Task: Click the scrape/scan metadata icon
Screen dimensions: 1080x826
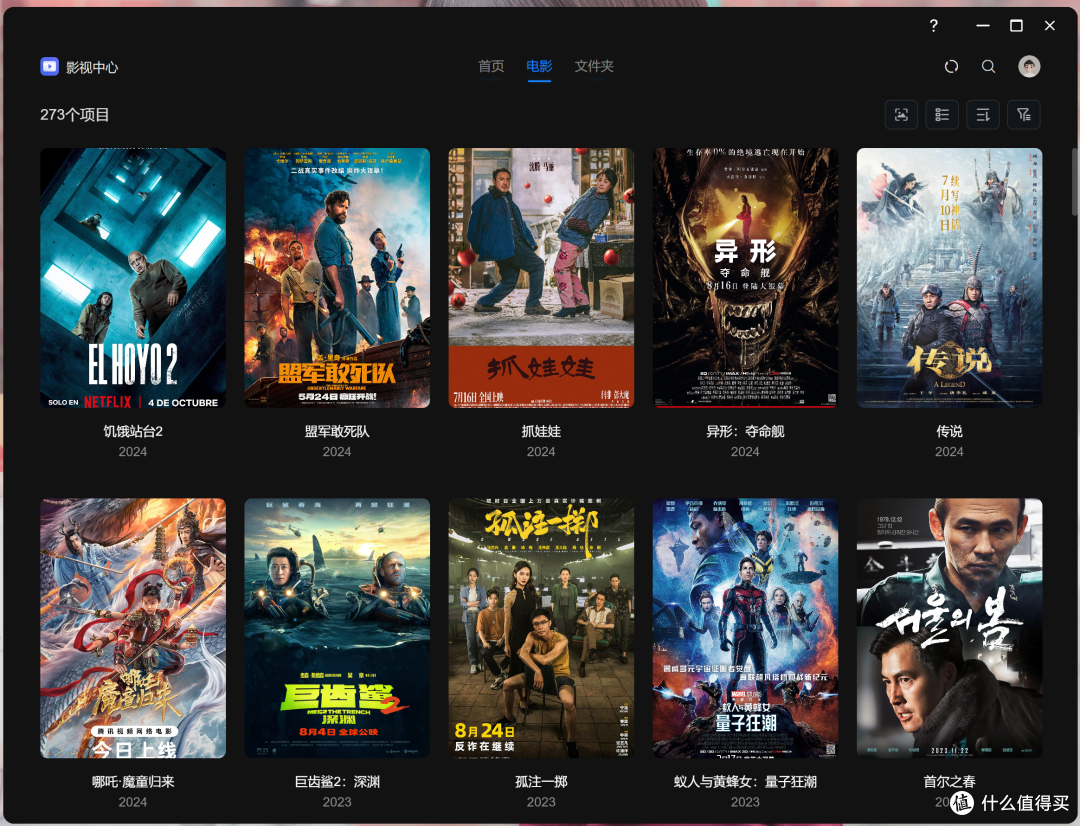Action: pos(901,114)
